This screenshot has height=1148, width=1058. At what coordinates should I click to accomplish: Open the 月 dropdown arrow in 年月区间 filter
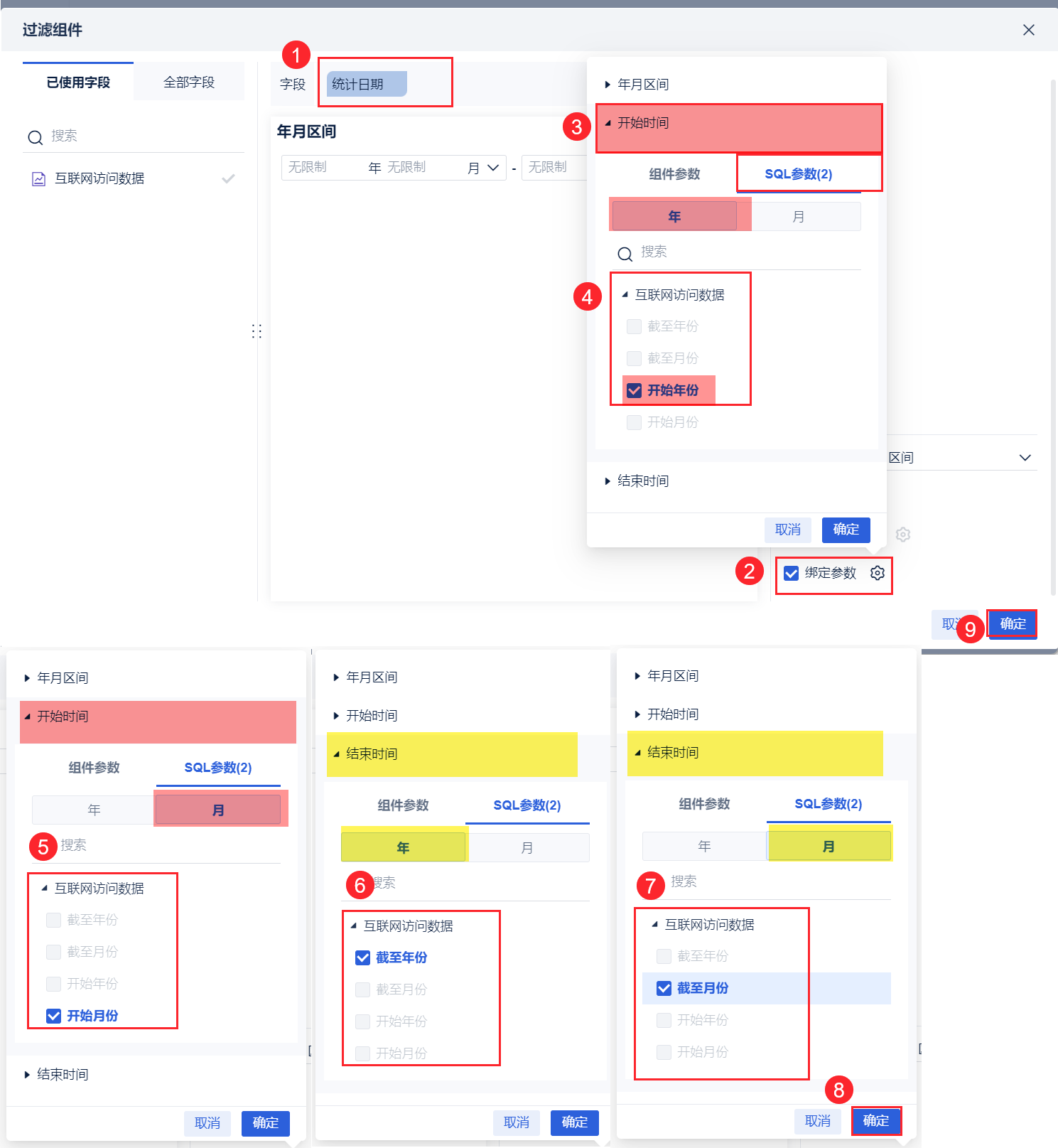coord(493,168)
